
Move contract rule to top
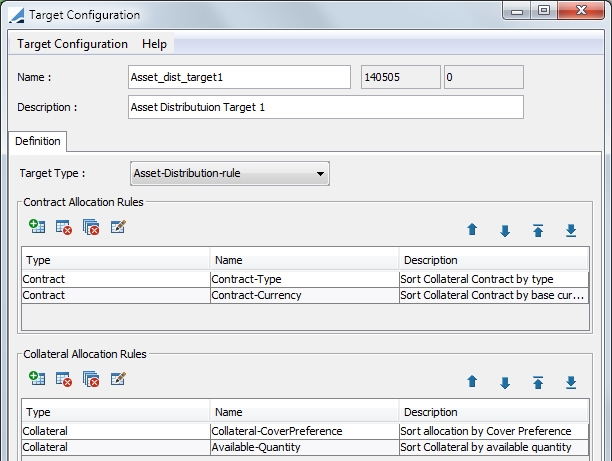538,230
